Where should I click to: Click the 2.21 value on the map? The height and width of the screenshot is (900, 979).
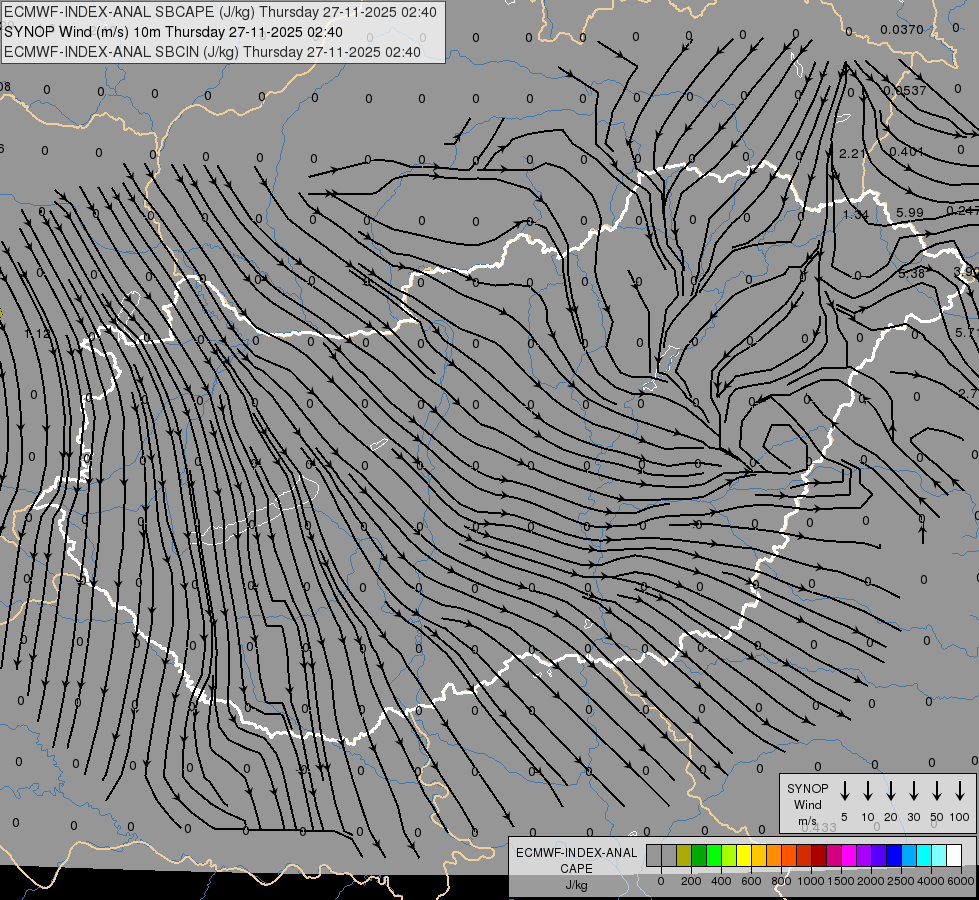point(852,153)
